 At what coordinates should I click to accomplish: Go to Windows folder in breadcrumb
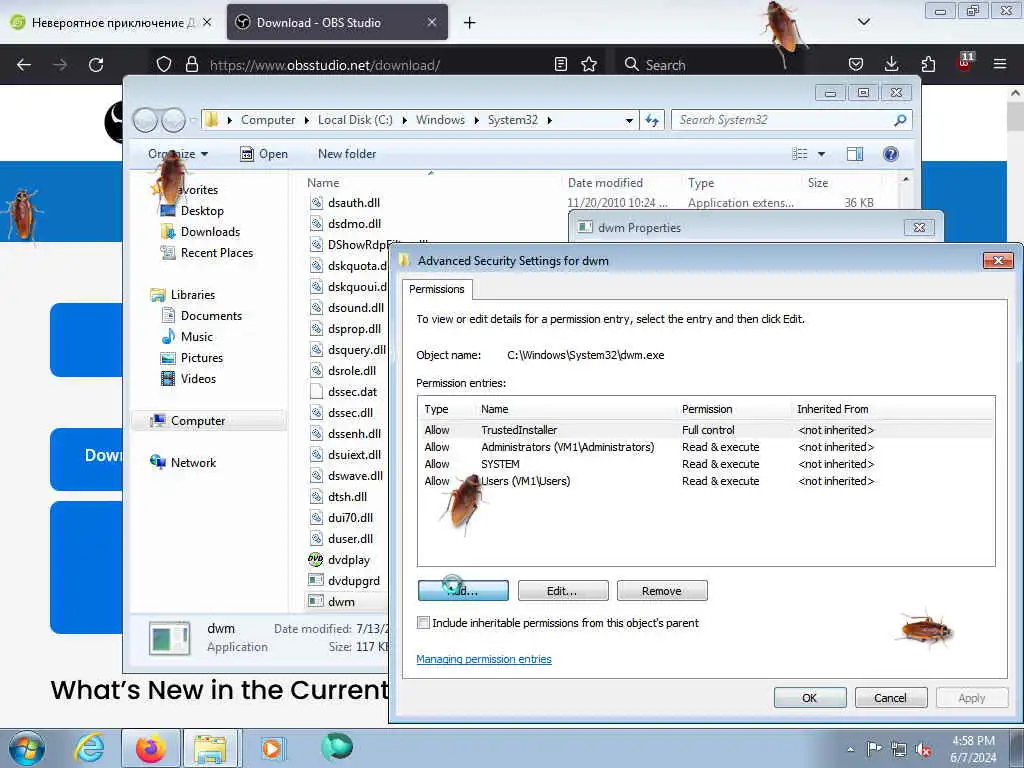click(x=440, y=120)
